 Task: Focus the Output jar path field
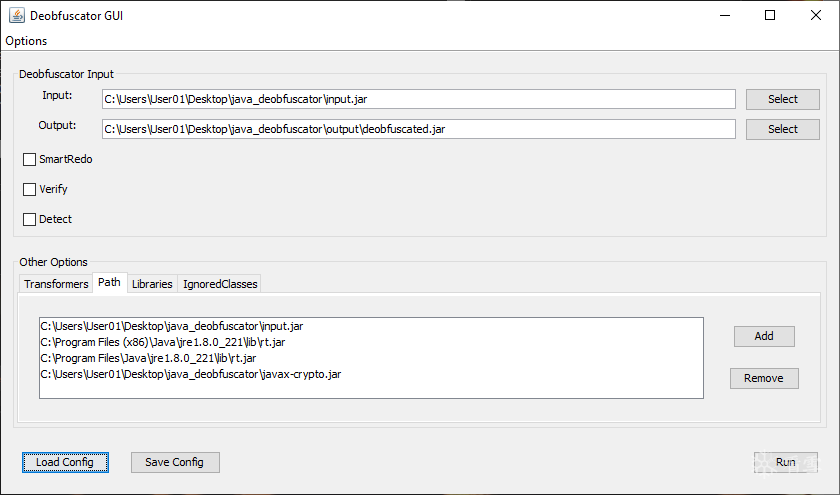coord(418,129)
